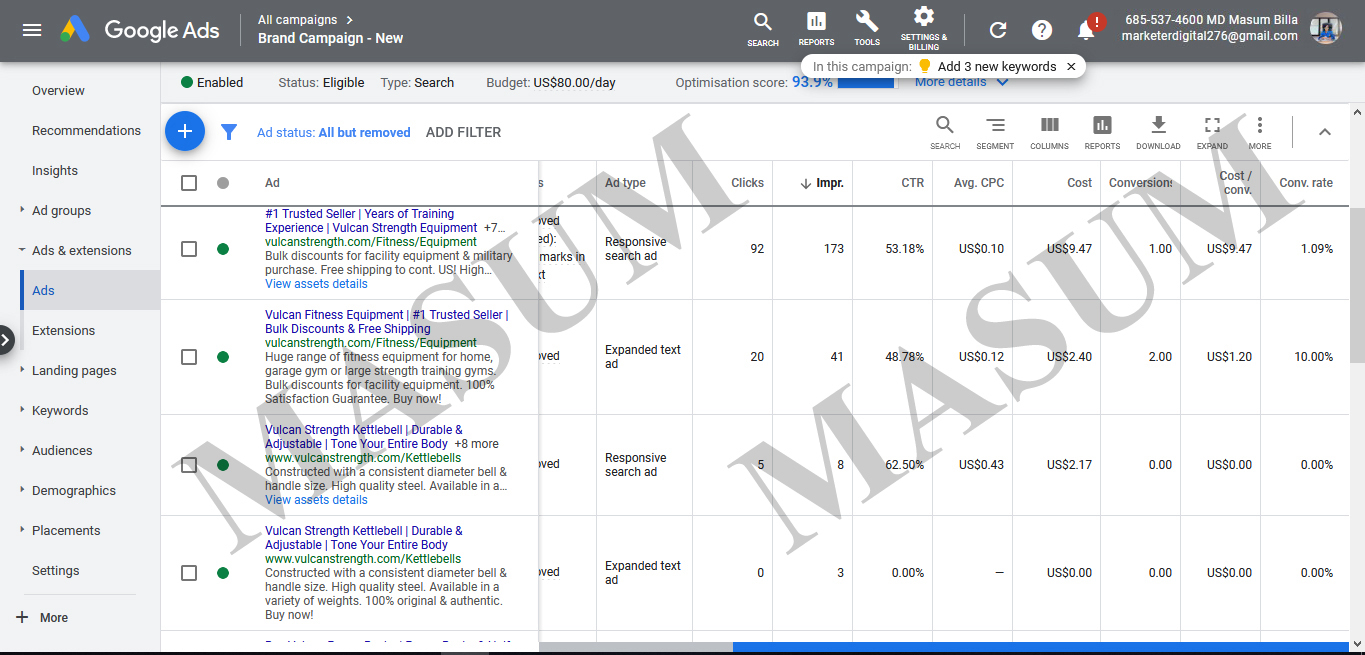This screenshot has width=1365, height=655.
Task: Click the ADD FILTER button
Action: [463, 132]
